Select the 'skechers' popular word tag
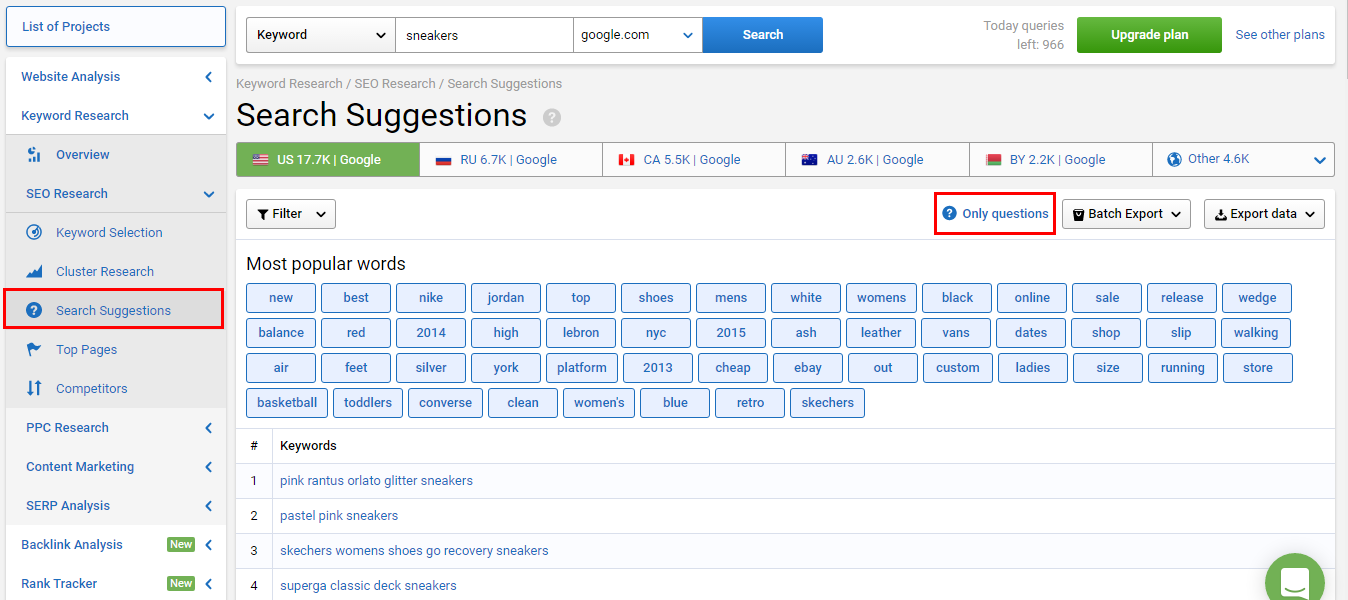 pyautogui.click(x=828, y=403)
